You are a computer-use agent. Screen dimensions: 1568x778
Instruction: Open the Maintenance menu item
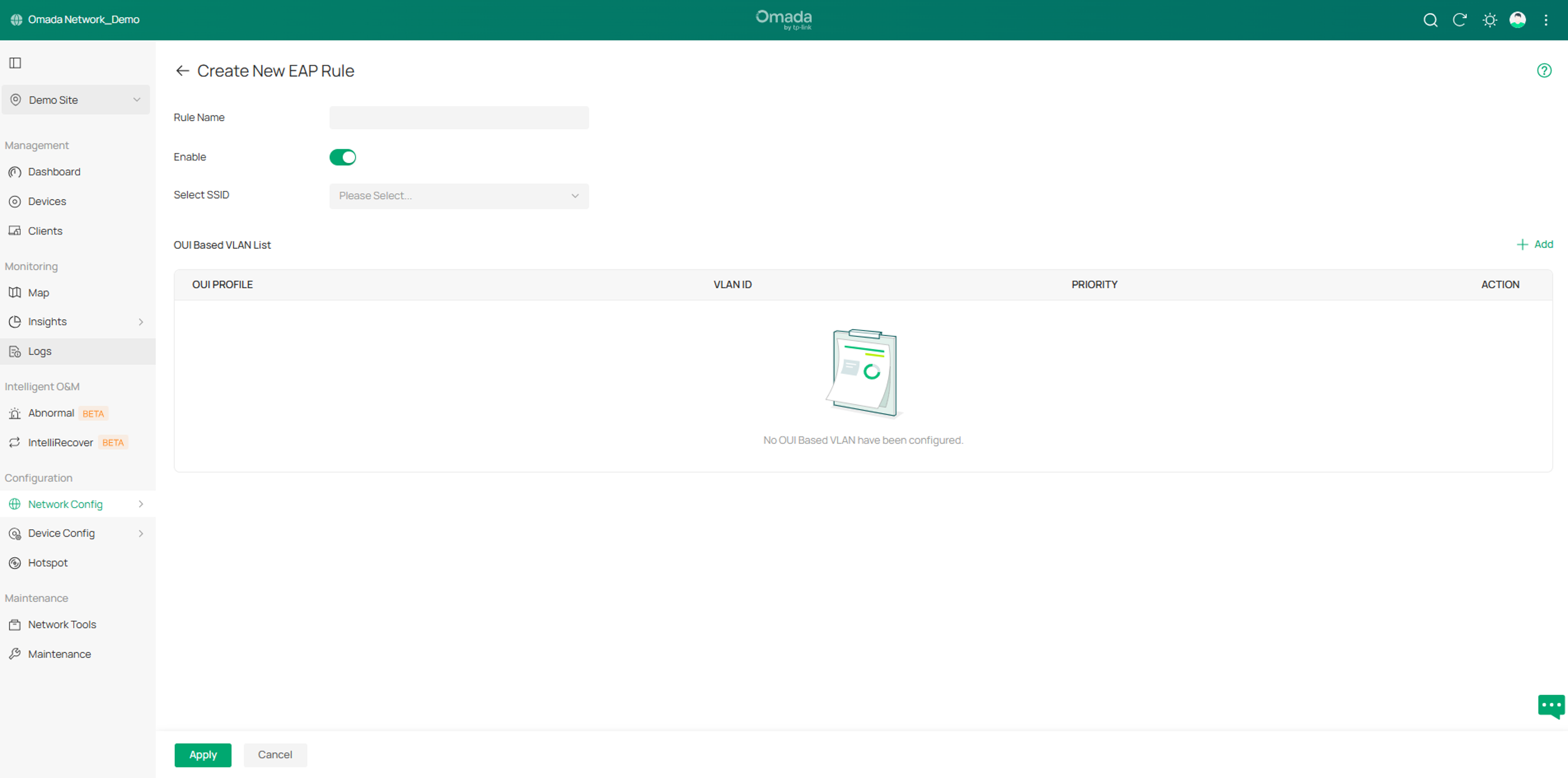click(x=78, y=654)
